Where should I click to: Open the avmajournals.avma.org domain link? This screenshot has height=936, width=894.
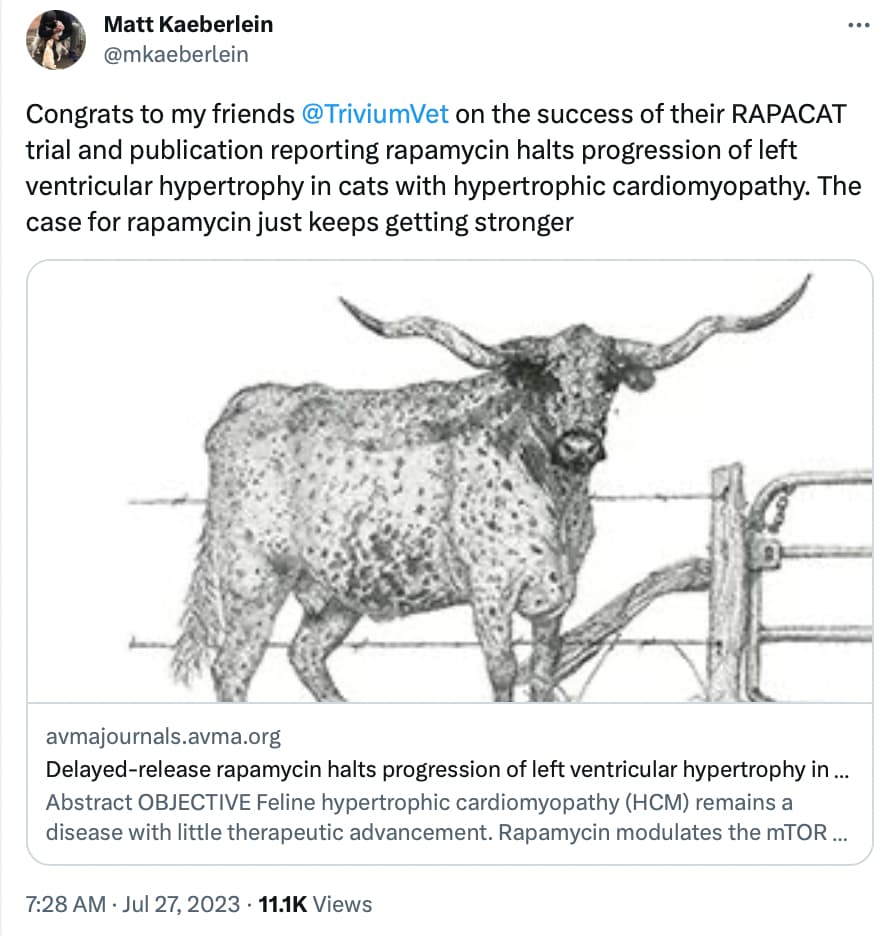[163, 737]
